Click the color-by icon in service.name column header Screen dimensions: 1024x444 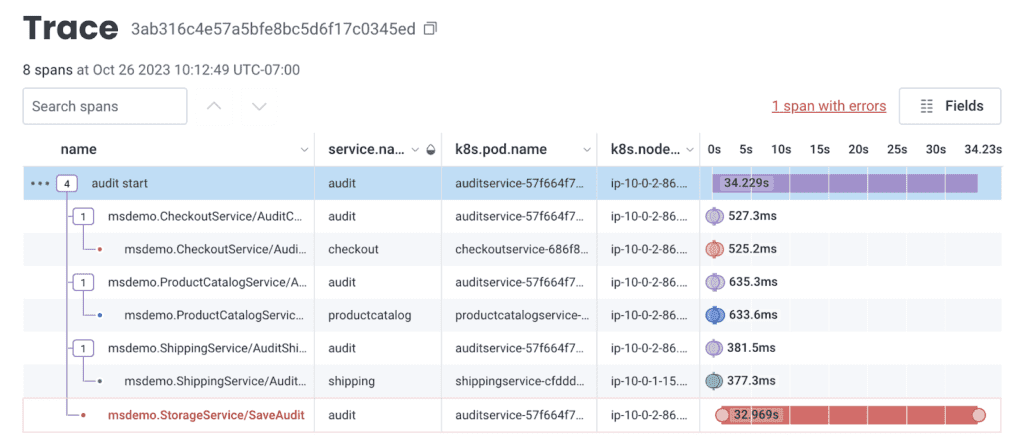tap(430, 150)
